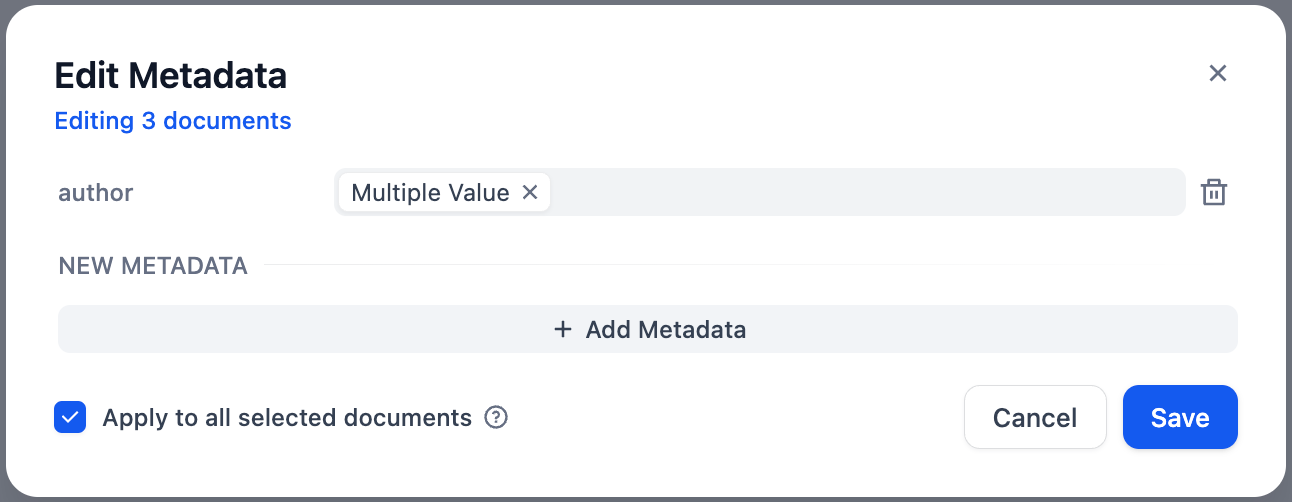Click the Apply to all selected documents label

[x=287, y=417]
